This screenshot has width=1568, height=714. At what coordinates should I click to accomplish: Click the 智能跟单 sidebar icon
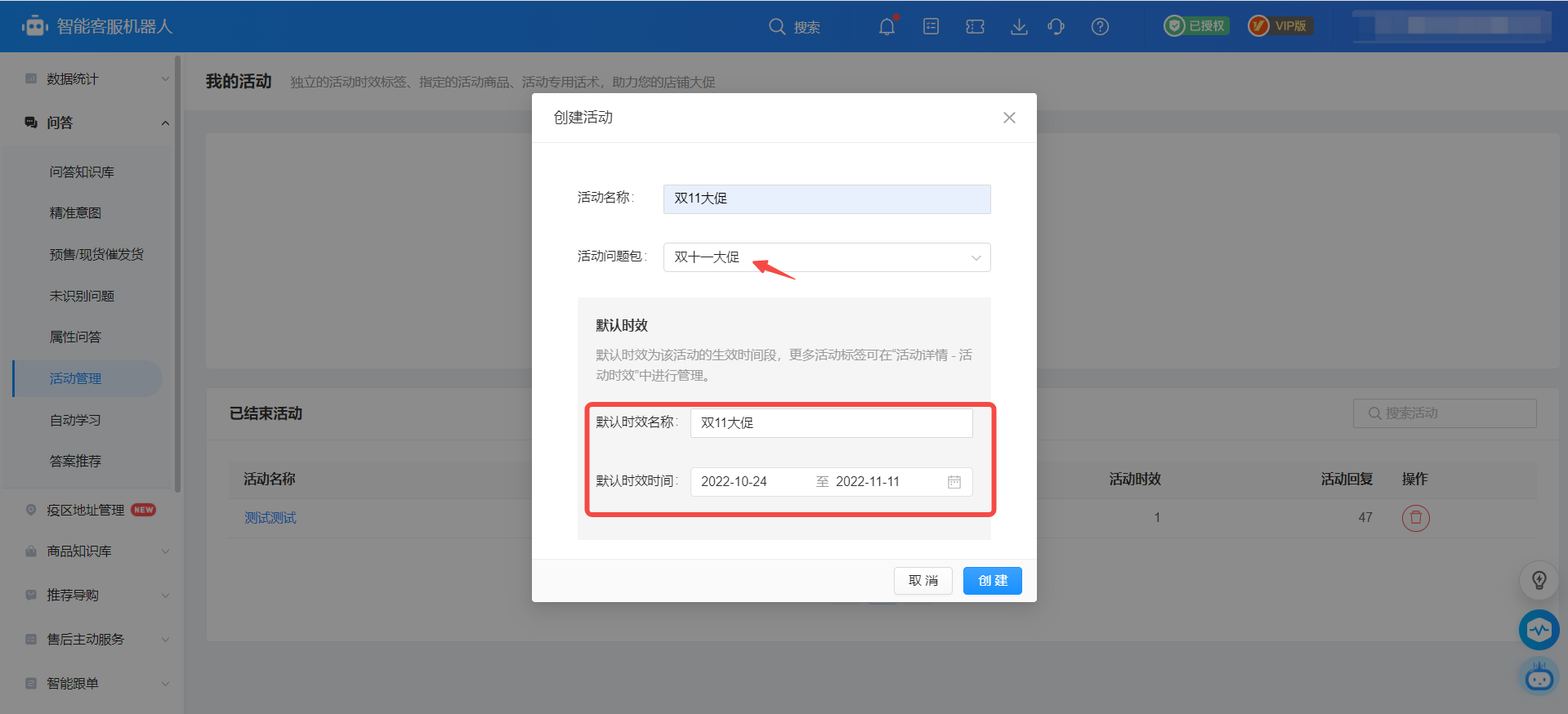coord(31,683)
